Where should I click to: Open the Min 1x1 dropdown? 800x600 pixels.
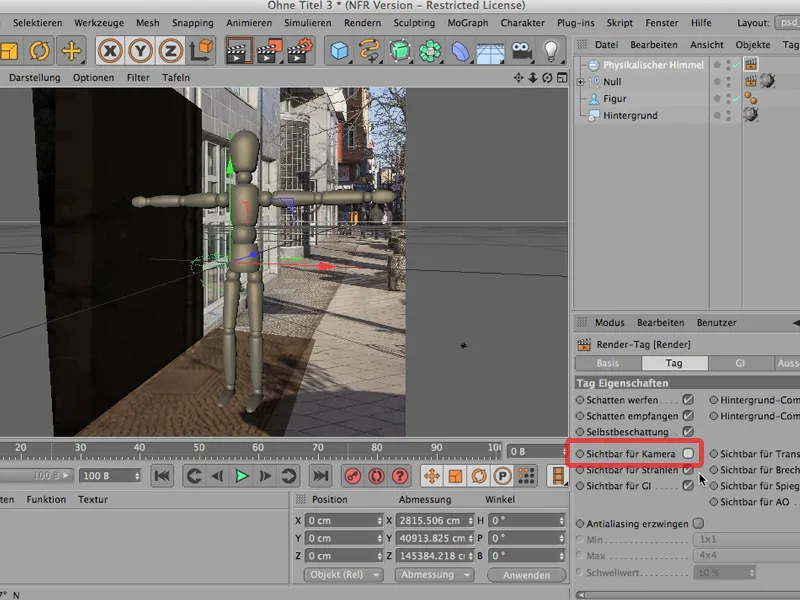746,539
